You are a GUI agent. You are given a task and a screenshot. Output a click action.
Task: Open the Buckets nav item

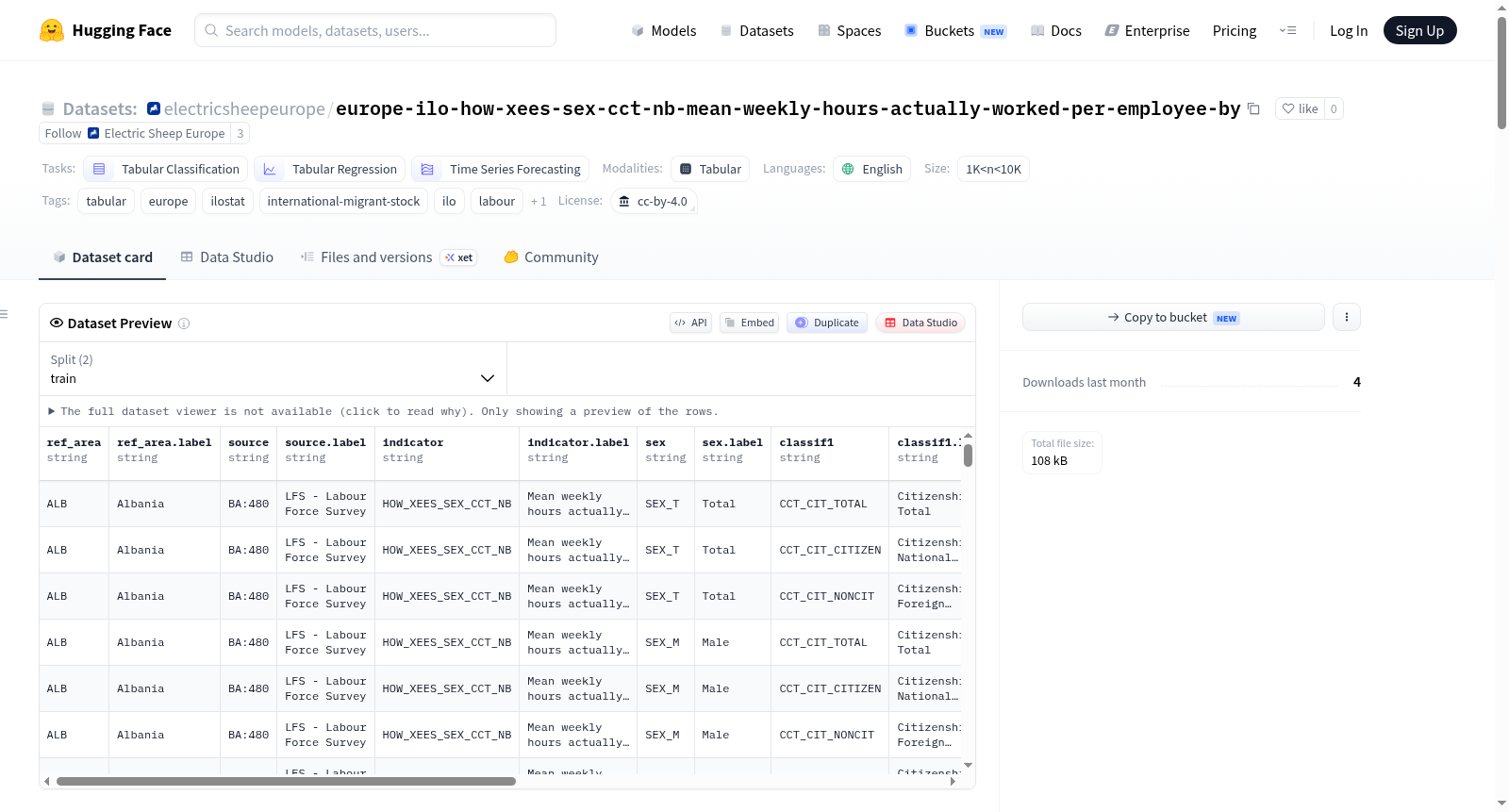pyautogui.click(x=955, y=30)
